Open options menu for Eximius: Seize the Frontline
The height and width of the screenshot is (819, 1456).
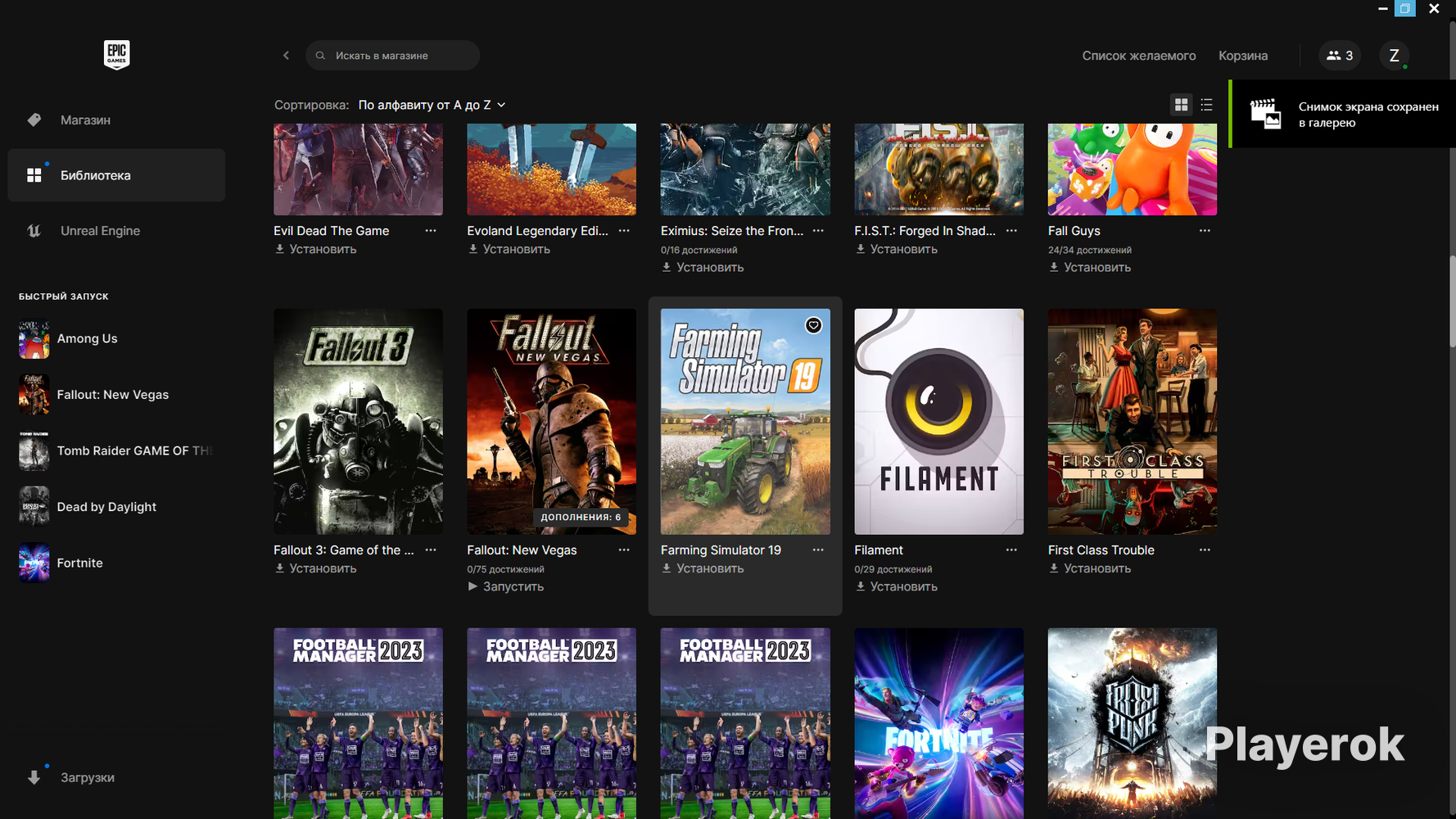(x=818, y=231)
